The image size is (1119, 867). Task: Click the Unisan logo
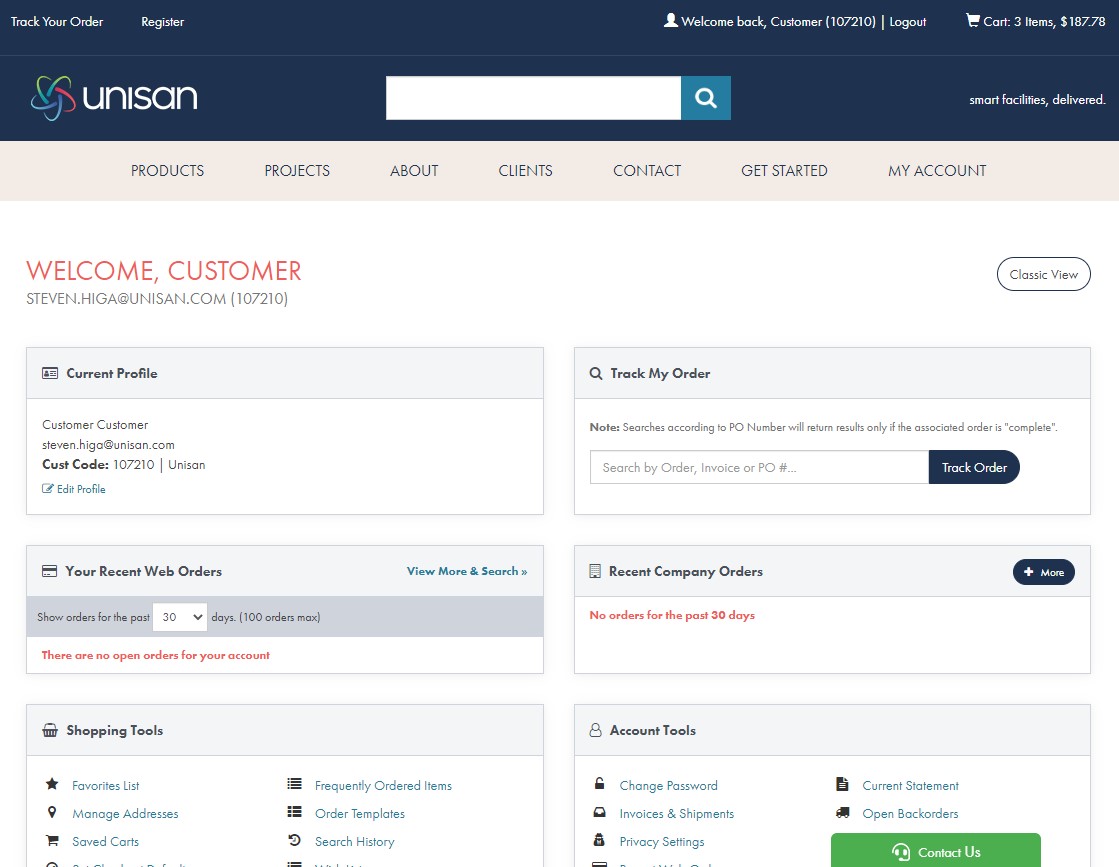pos(114,98)
